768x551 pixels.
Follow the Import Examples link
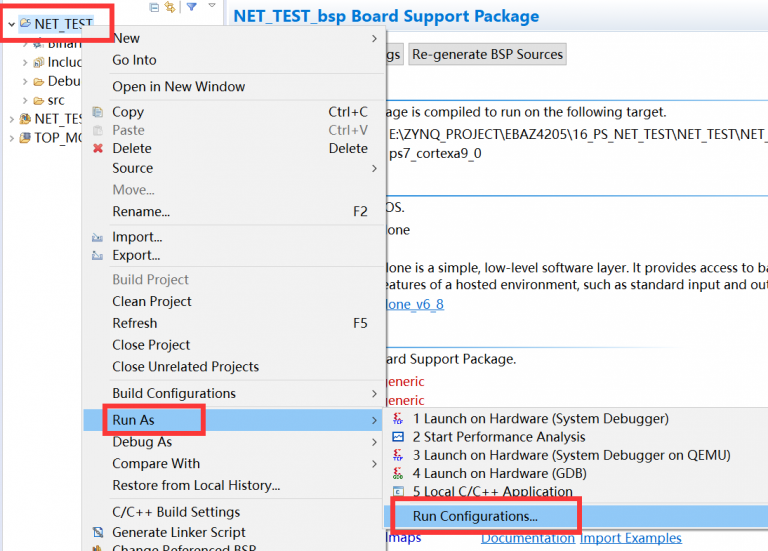630,538
